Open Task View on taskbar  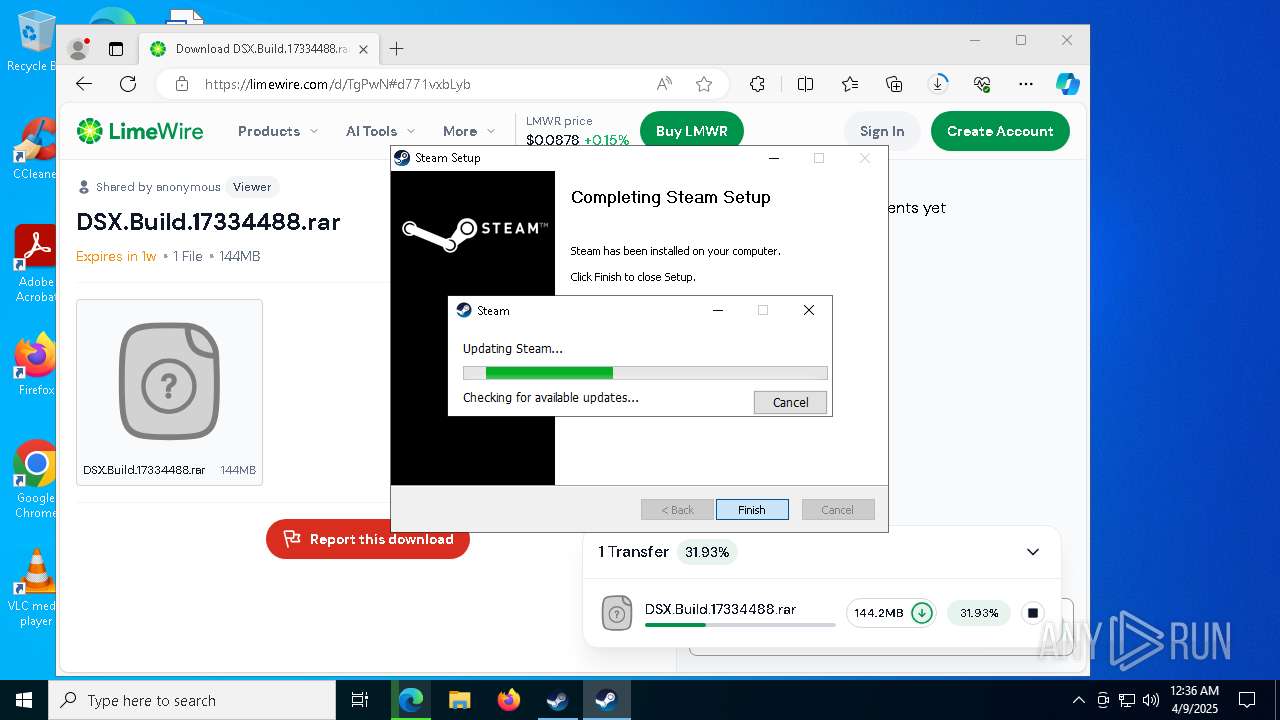[361, 700]
